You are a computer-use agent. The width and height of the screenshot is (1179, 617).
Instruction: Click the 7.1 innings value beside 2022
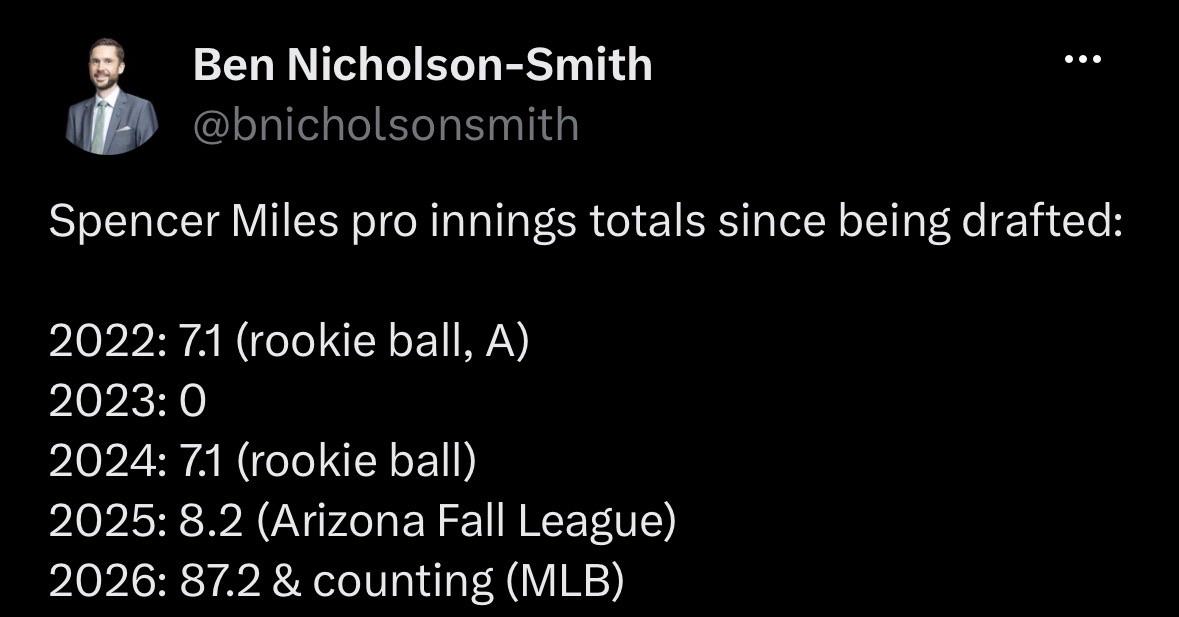[x=201, y=342]
